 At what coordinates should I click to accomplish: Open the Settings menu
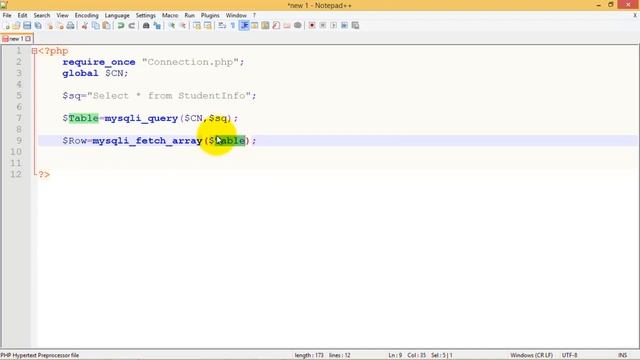[x=146, y=16]
